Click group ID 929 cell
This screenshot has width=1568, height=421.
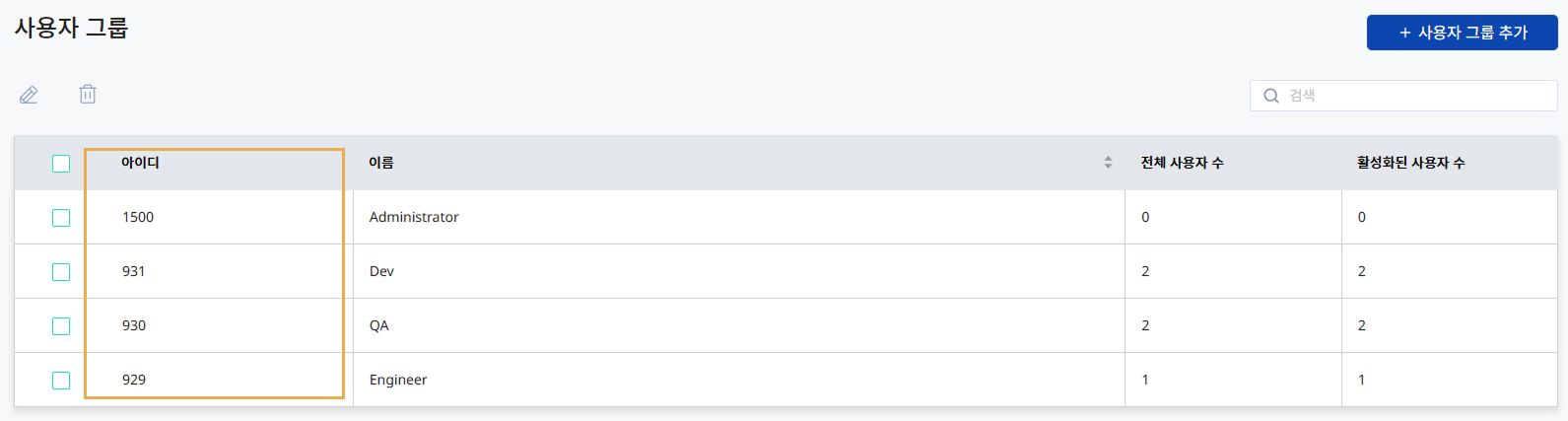(134, 380)
